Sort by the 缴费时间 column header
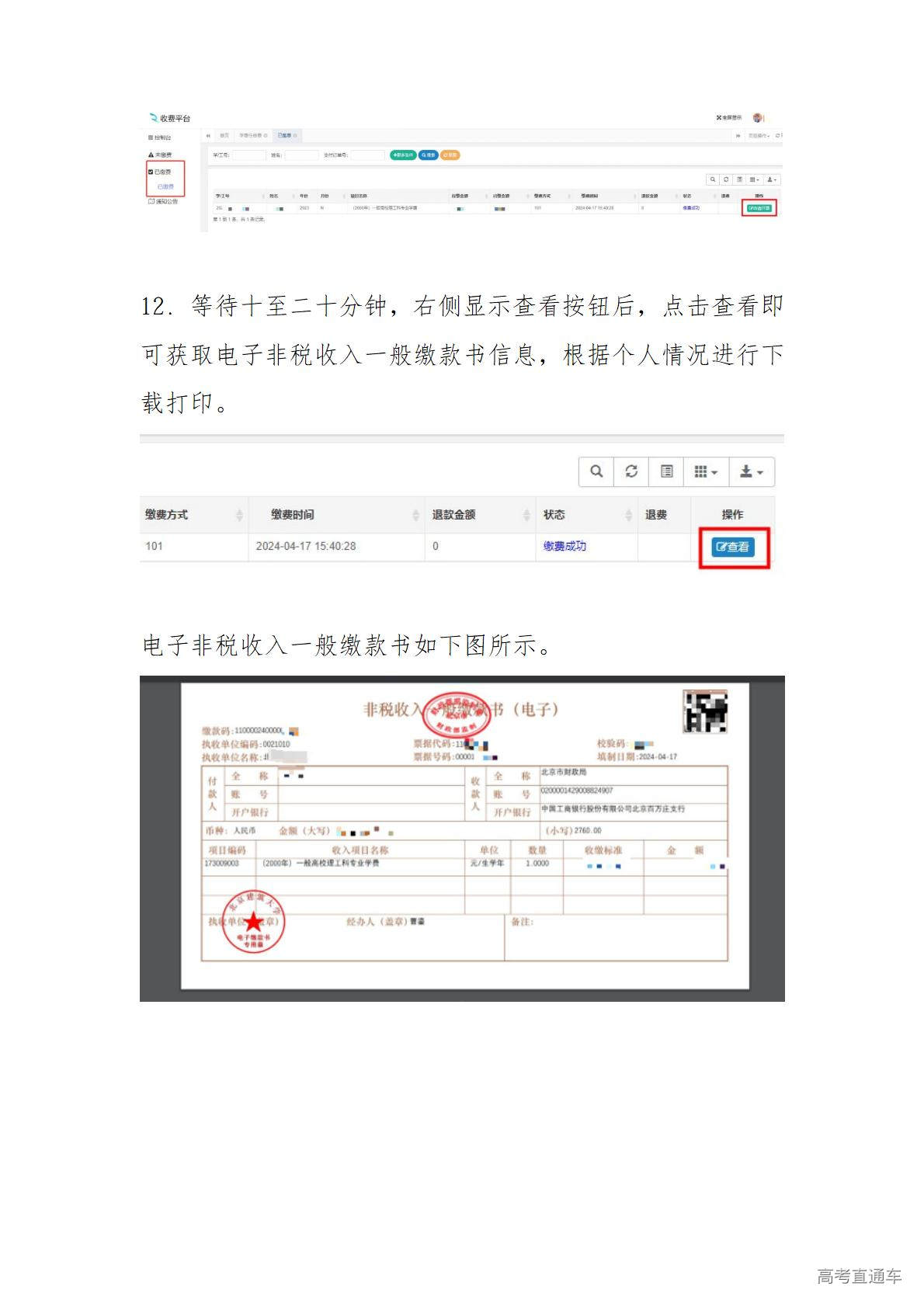Viewport: 924px width, 1307px height. pos(293,515)
